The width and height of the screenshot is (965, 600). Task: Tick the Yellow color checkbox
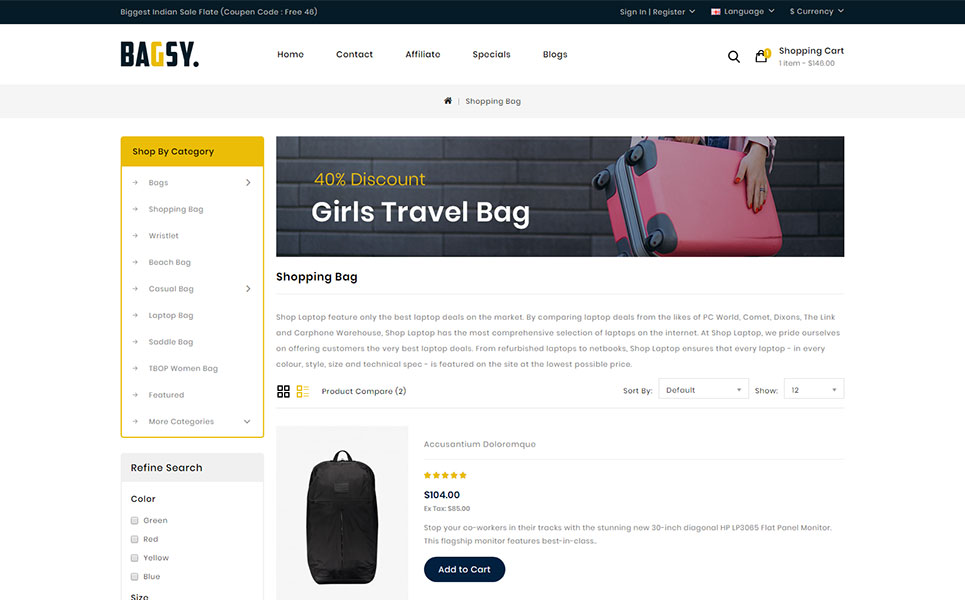[134, 558]
